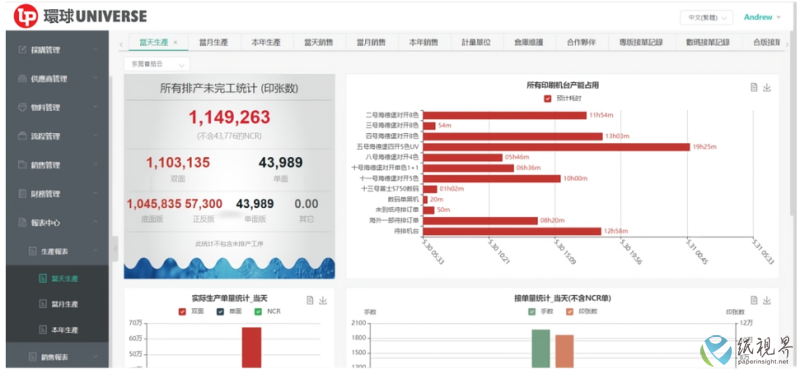This screenshot has height=369, width=800.
Task: Open data view icon on 所有印刷机台产能占用 chart
Action: pos(754,87)
